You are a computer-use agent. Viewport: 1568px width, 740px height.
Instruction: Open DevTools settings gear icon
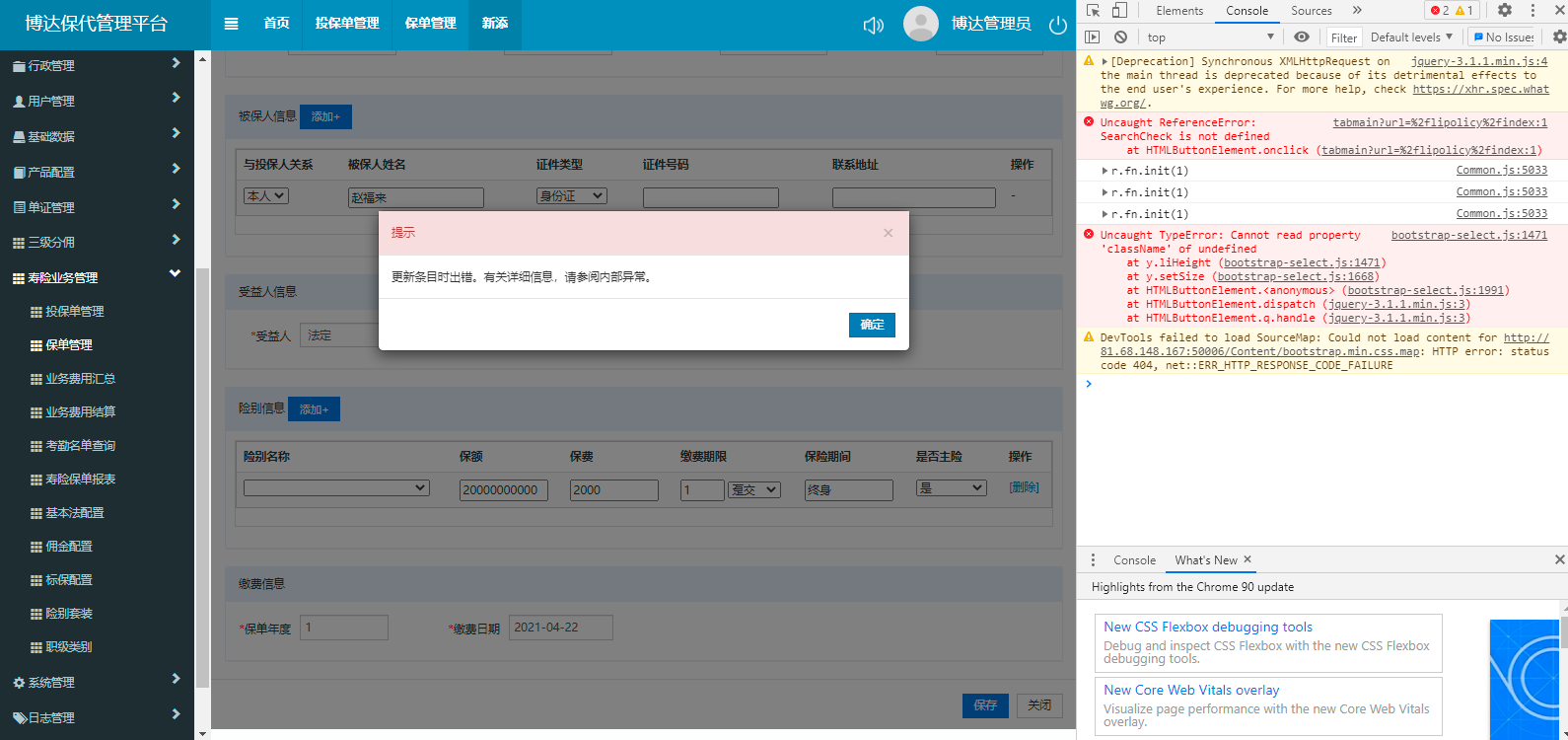click(x=1504, y=11)
